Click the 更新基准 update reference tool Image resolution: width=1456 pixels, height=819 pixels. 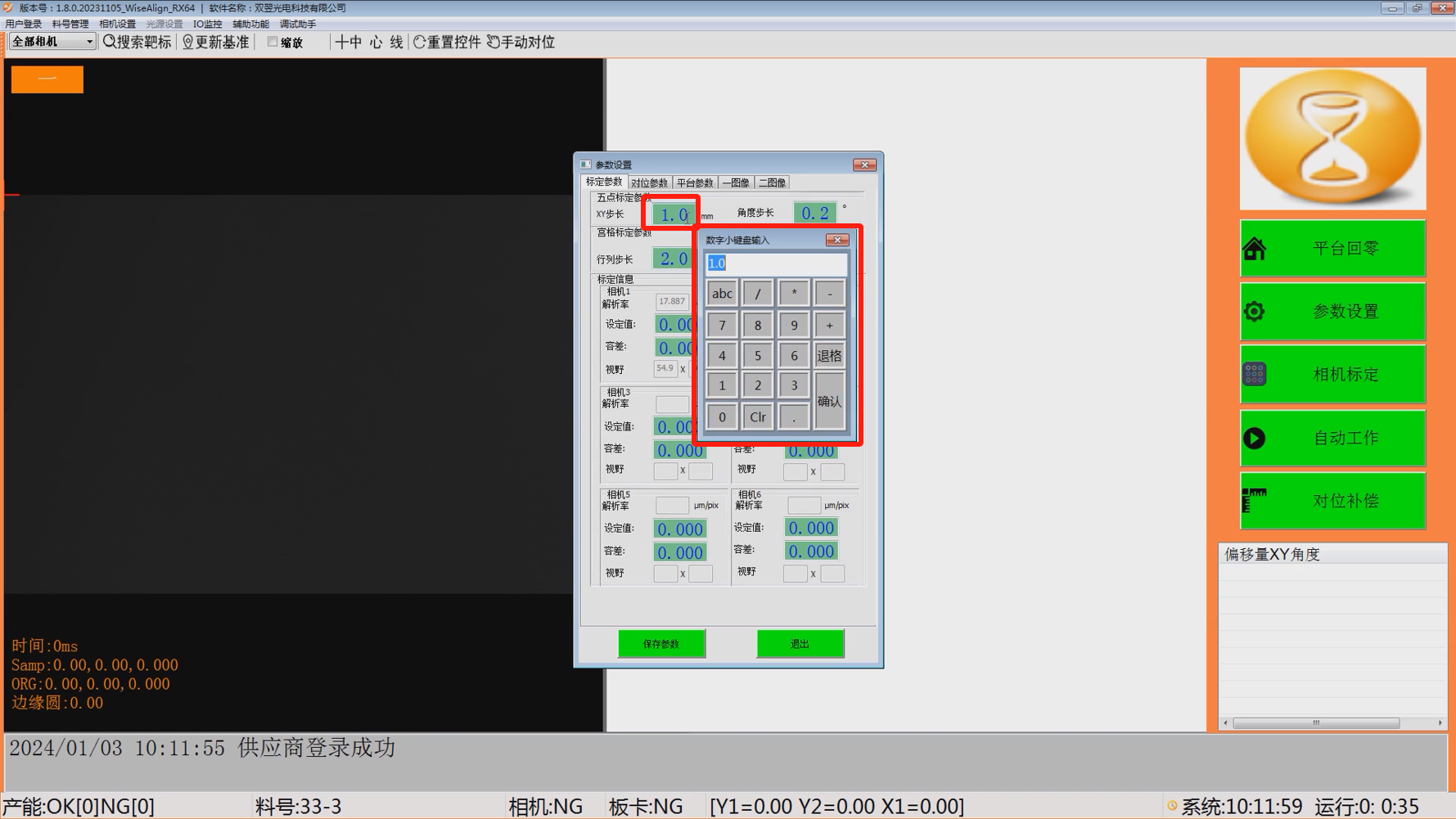click(x=215, y=43)
